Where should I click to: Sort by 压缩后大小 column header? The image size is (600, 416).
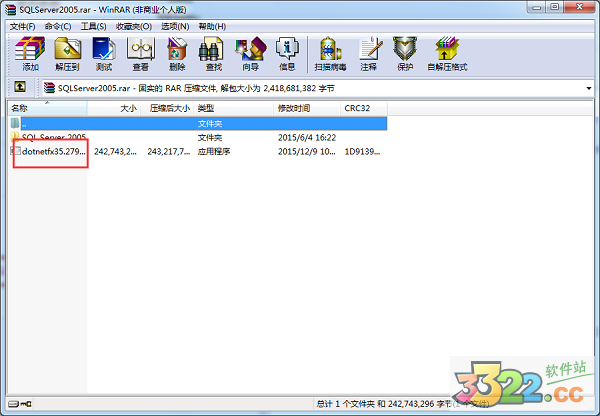[x=167, y=108]
